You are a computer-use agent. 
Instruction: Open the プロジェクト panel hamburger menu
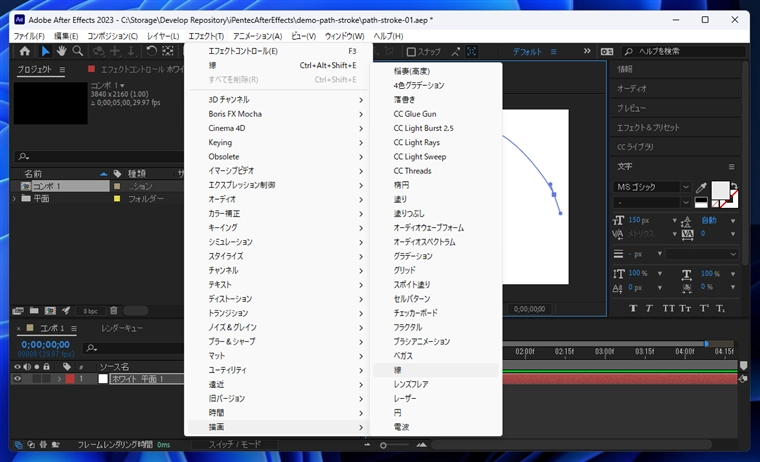pos(62,70)
